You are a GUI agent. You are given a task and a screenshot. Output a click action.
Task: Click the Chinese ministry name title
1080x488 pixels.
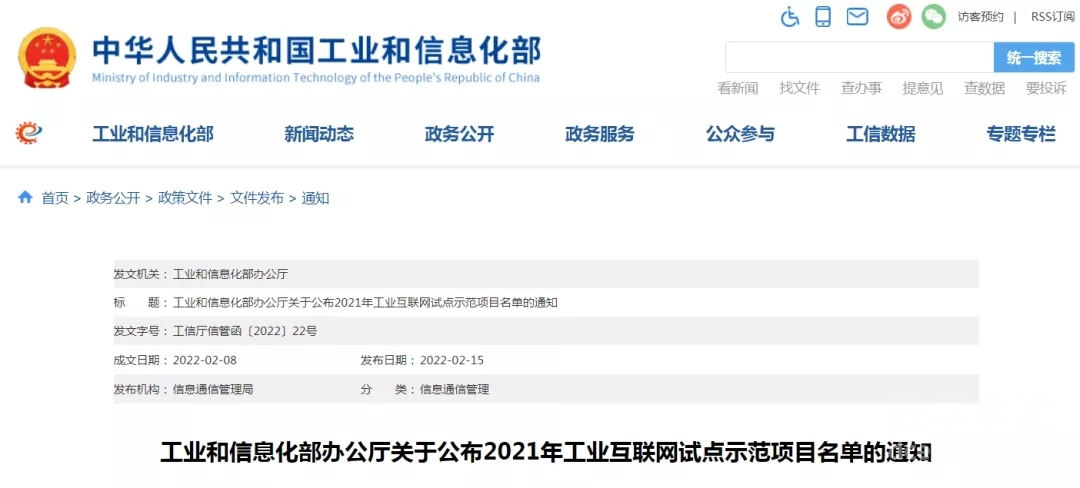[317, 50]
